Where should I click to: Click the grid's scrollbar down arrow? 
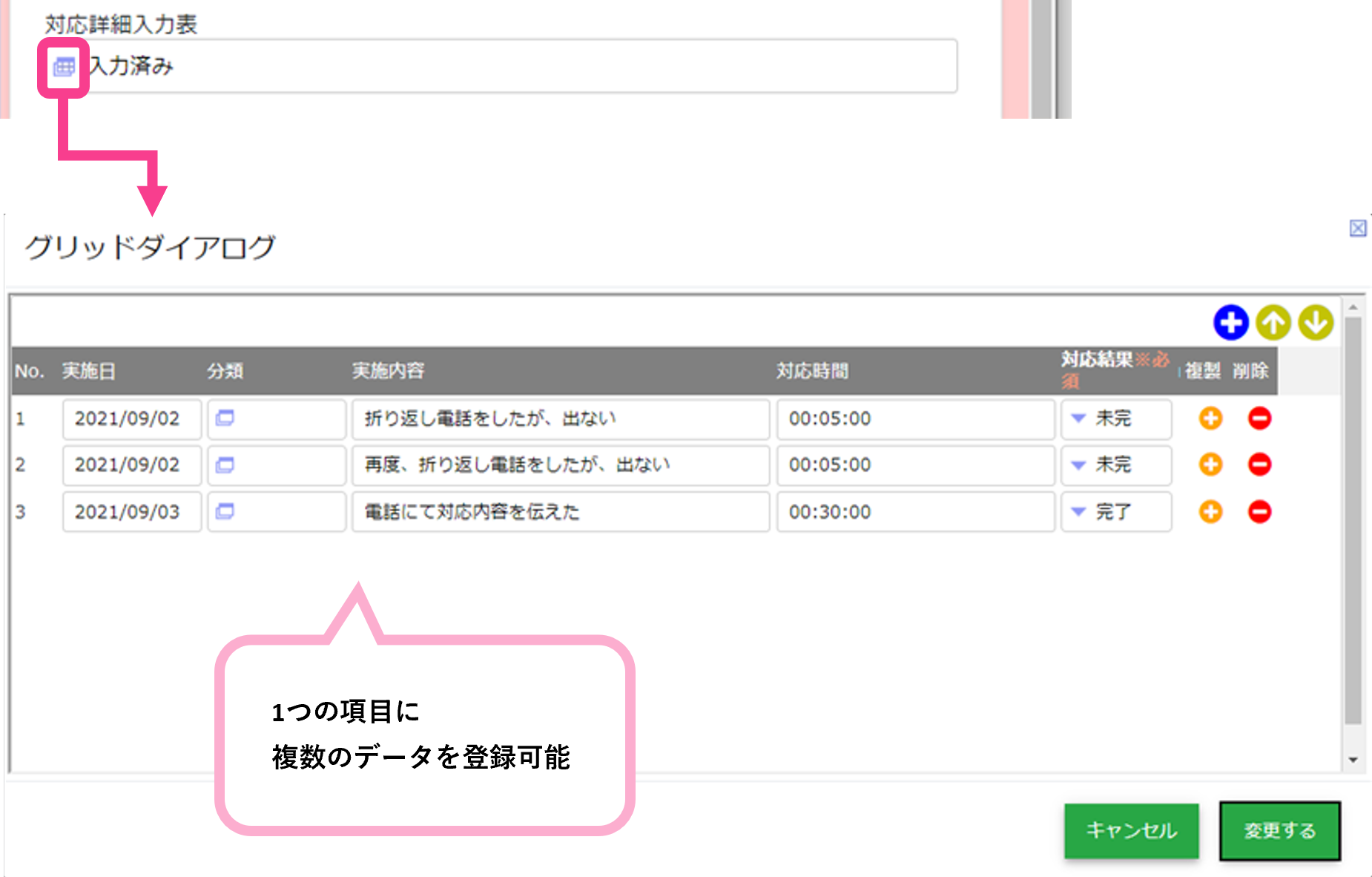click(x=1353, y=761)
